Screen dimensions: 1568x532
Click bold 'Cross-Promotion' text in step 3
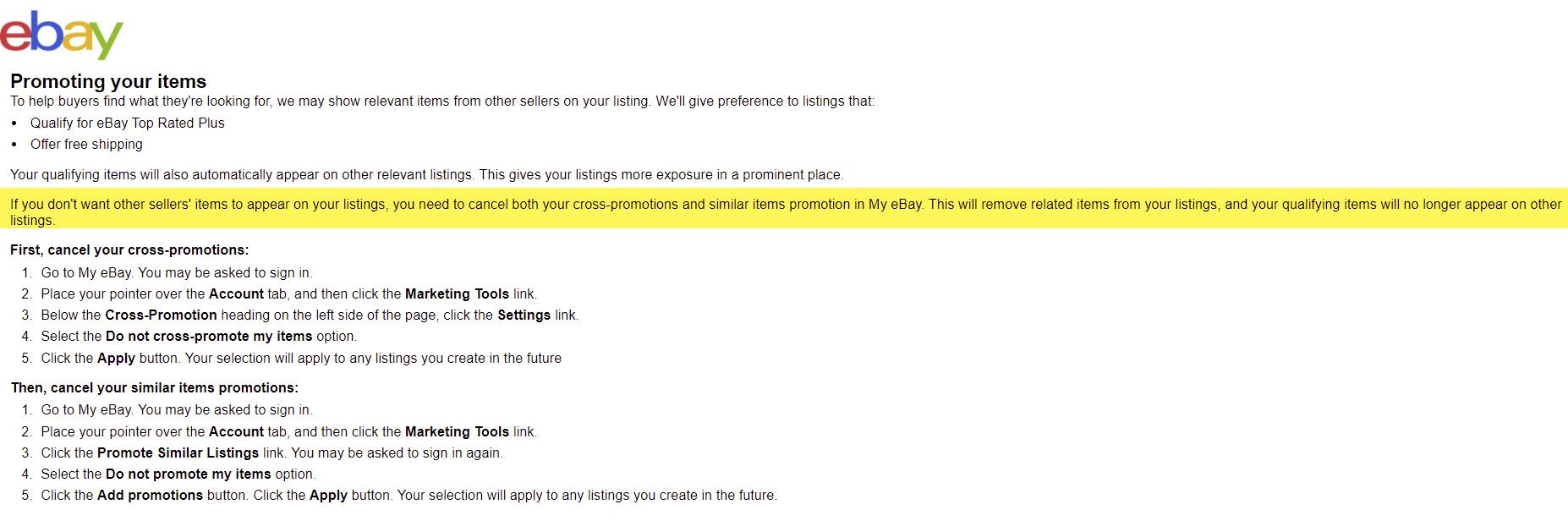point(161,315)
